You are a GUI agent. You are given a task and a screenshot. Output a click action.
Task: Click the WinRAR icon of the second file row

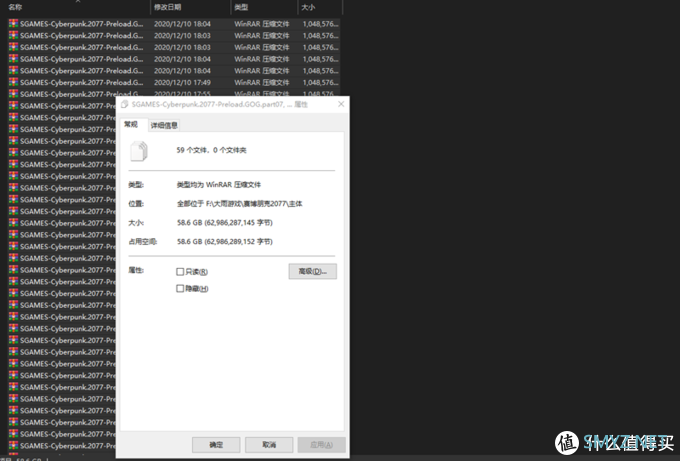[x=13, y=34]
